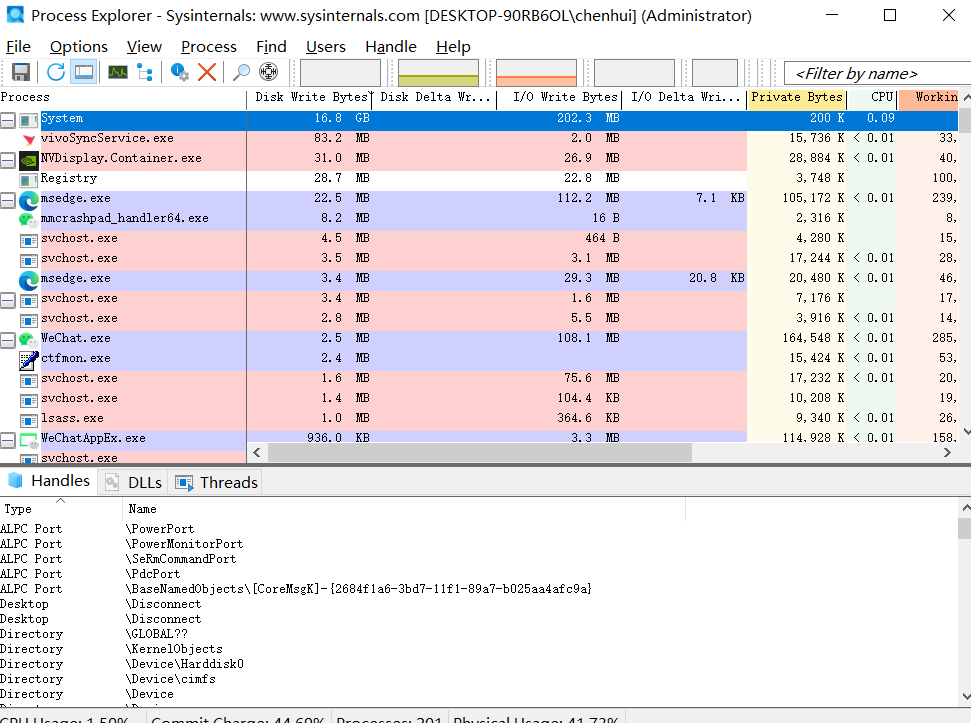Open the Options menu
The image size is (971, 723).
point(79,46)
